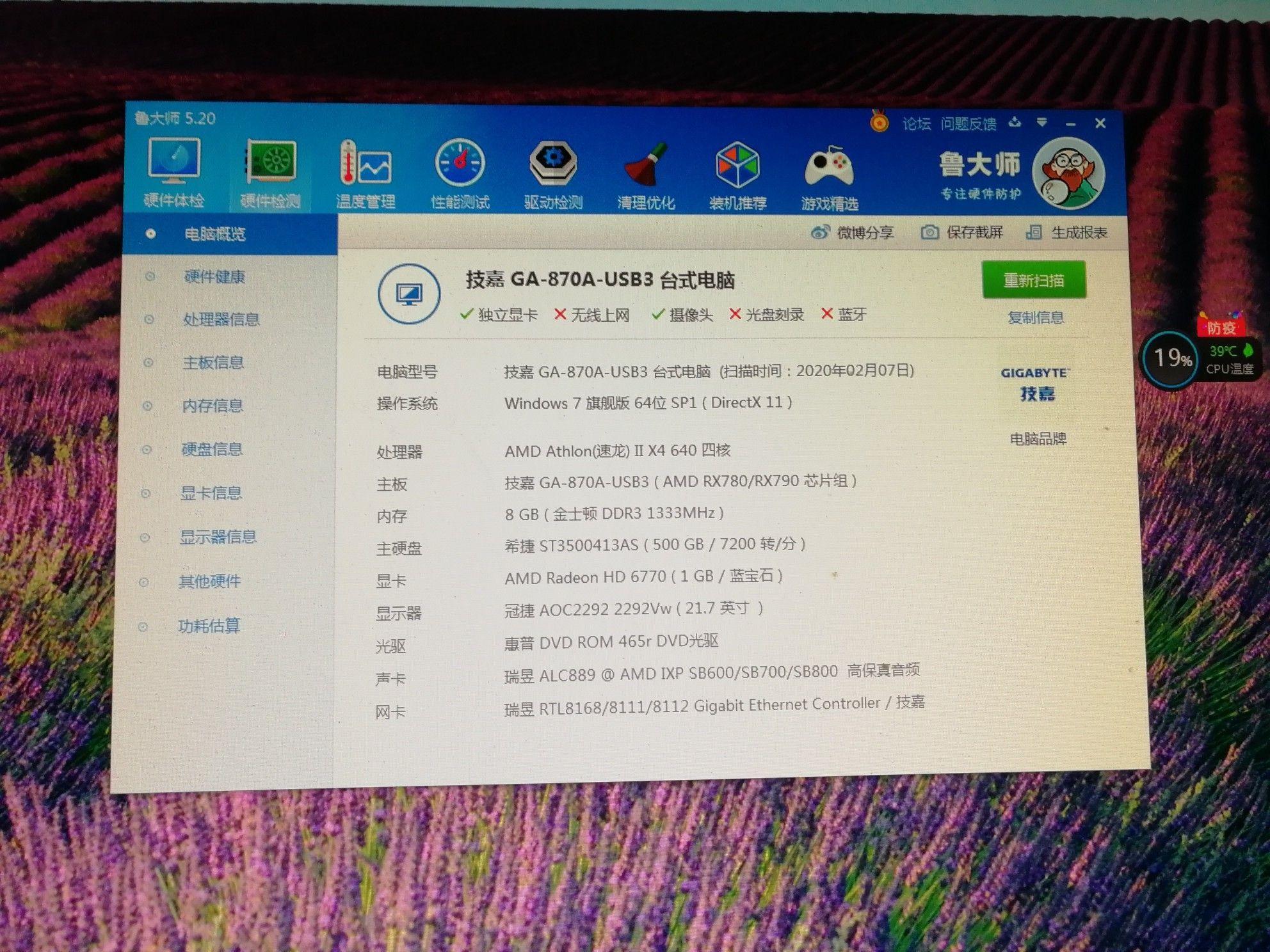Select 电脑概览 in sidebar
The width and height of the screenshot is (1270, 952).
tap(230, 234)
